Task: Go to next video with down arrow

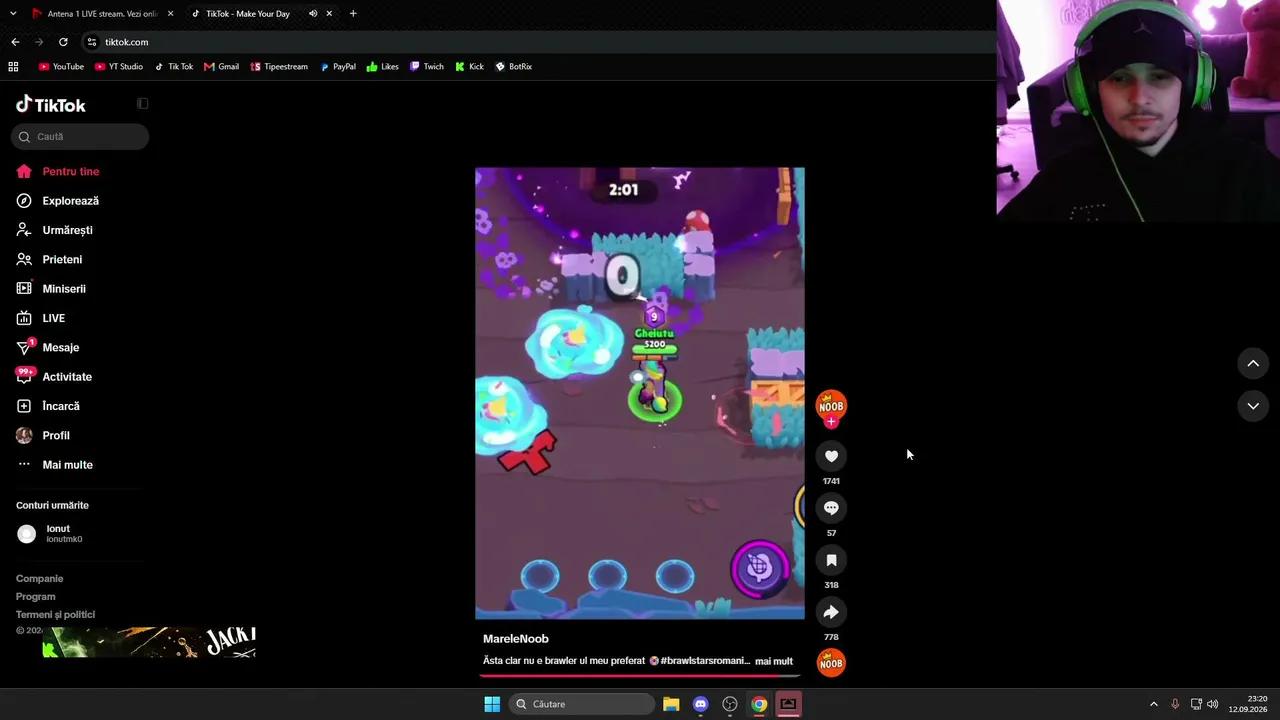Action: [x=1253, y=406]
